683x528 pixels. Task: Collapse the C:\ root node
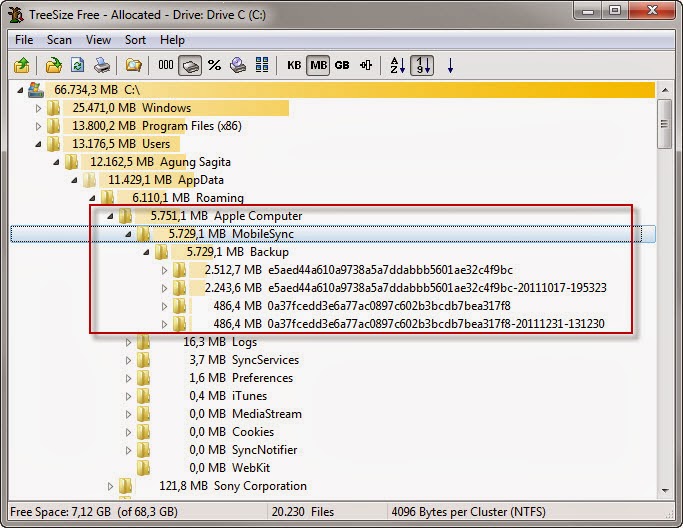(x=20, y=90)
